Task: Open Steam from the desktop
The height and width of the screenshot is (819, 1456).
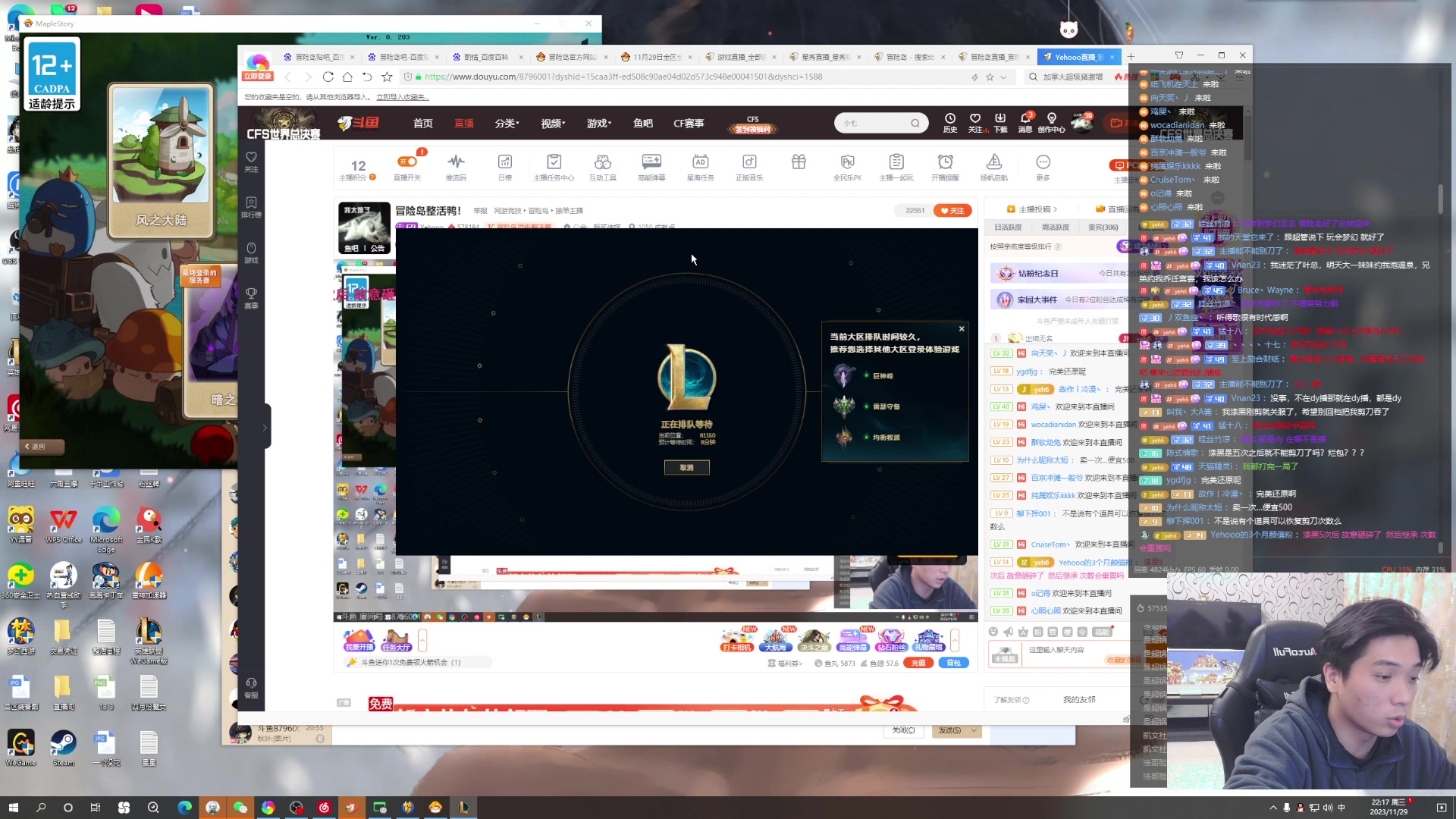Action: point(63,748)
